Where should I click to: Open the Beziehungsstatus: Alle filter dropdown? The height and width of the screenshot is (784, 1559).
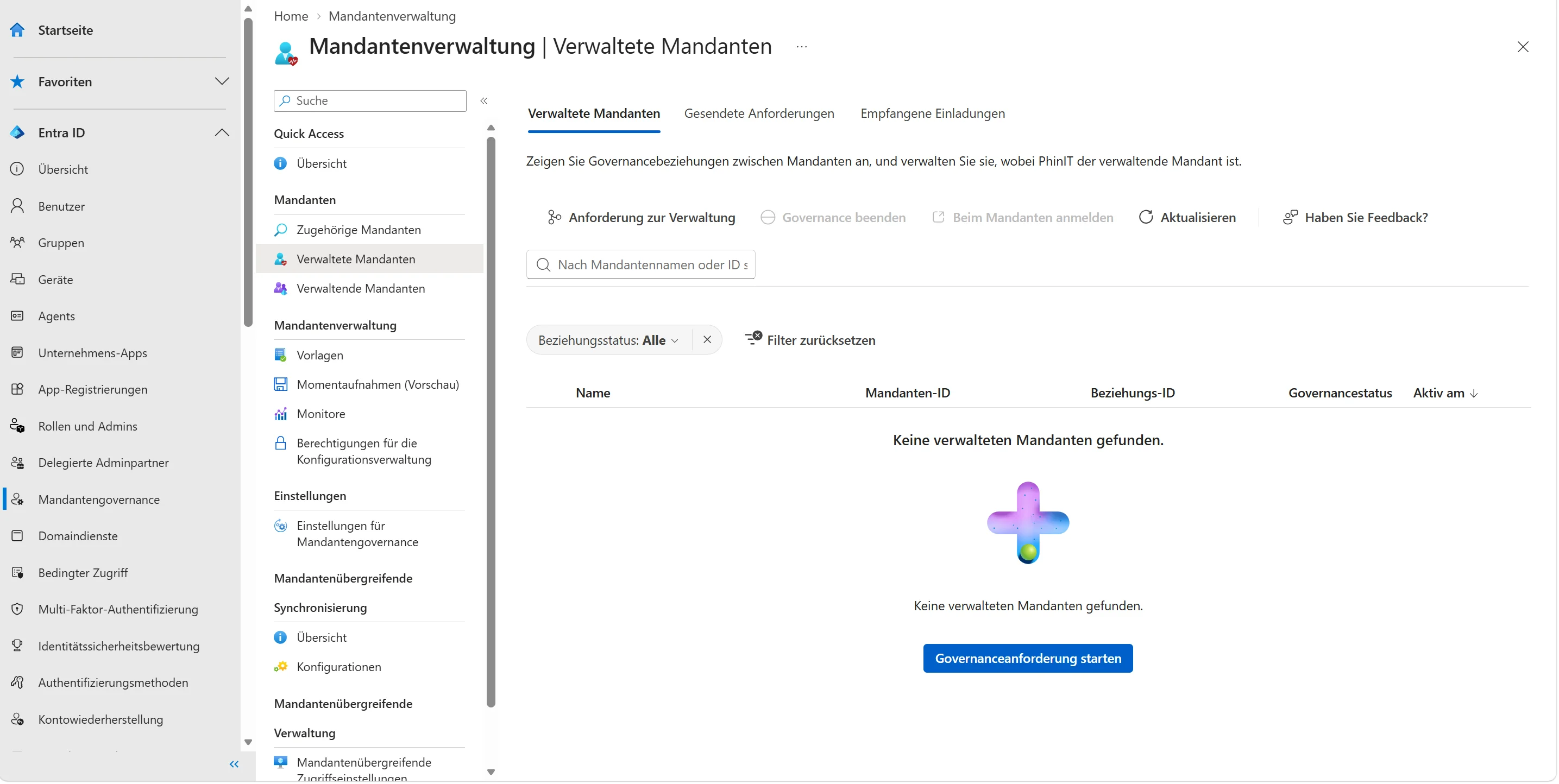(608, 340)
